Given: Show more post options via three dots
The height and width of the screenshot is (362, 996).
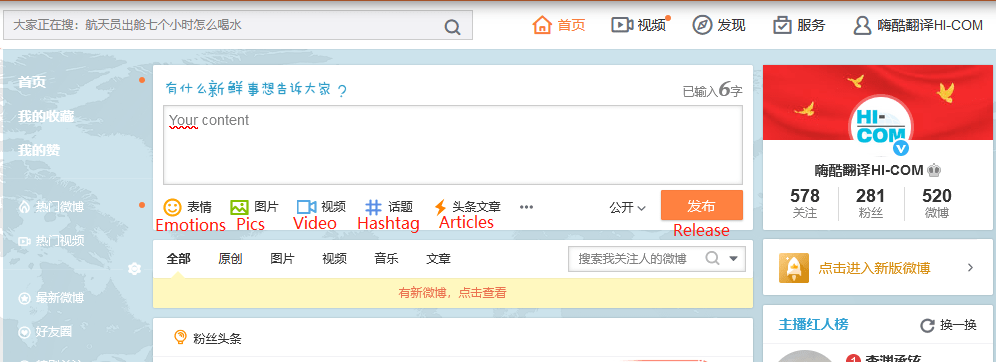Looking at the screenshot, I should (526, 207).
